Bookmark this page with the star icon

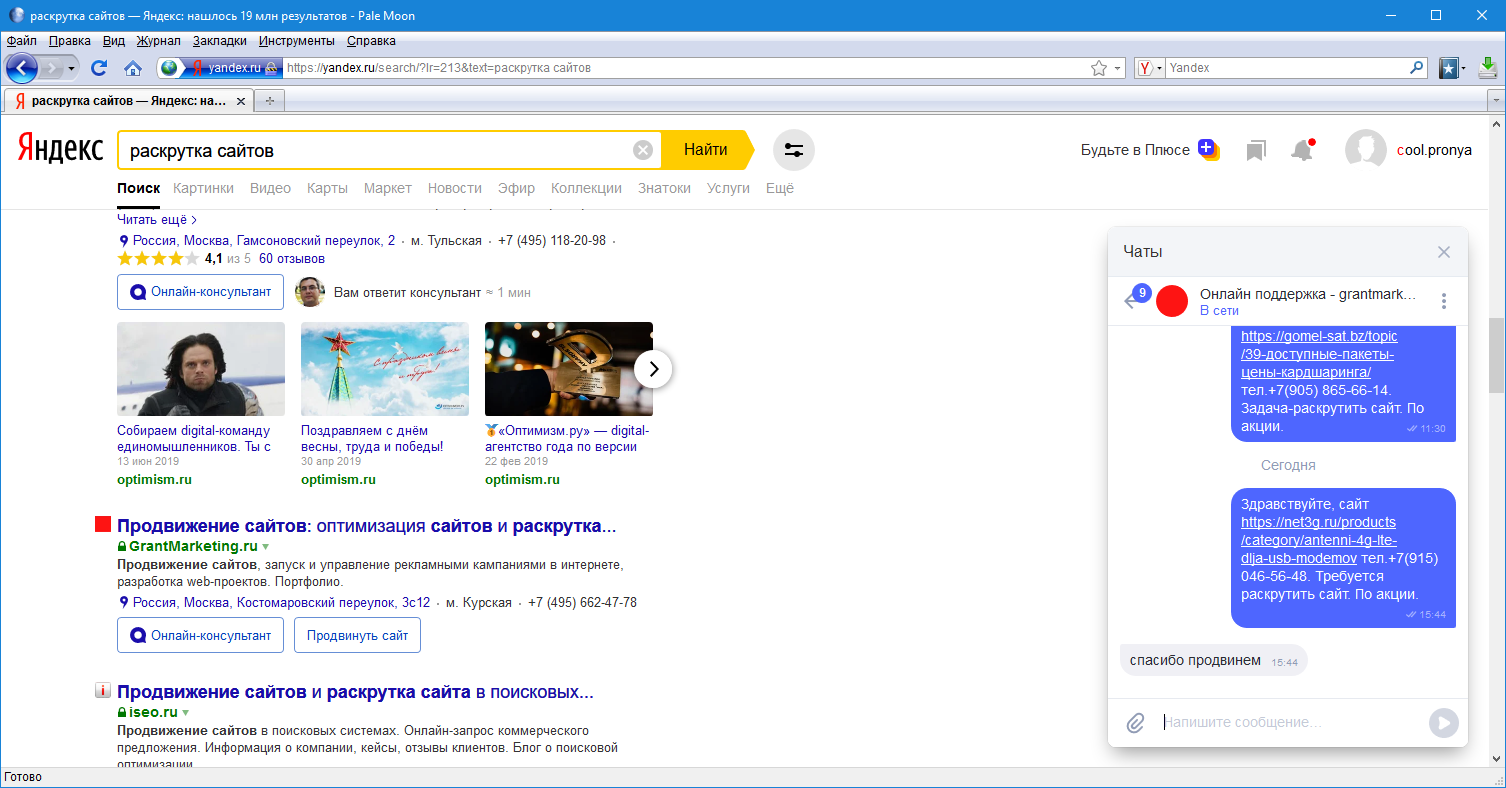coord(1099,68)
